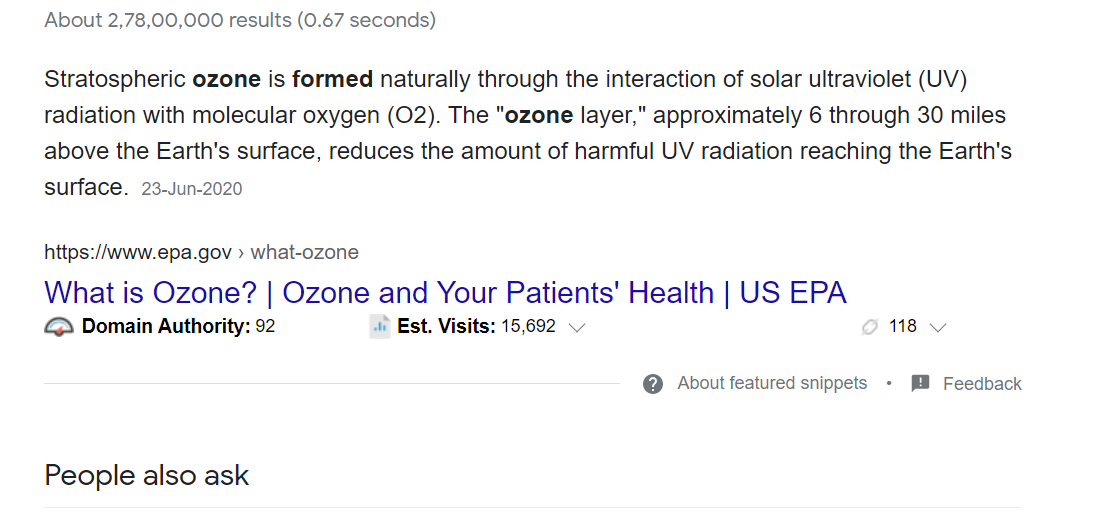Image resolution: width=1099 pixels, height=525 pixels.
Task: Click the 118 backlinks count
Action: point(903,327)
